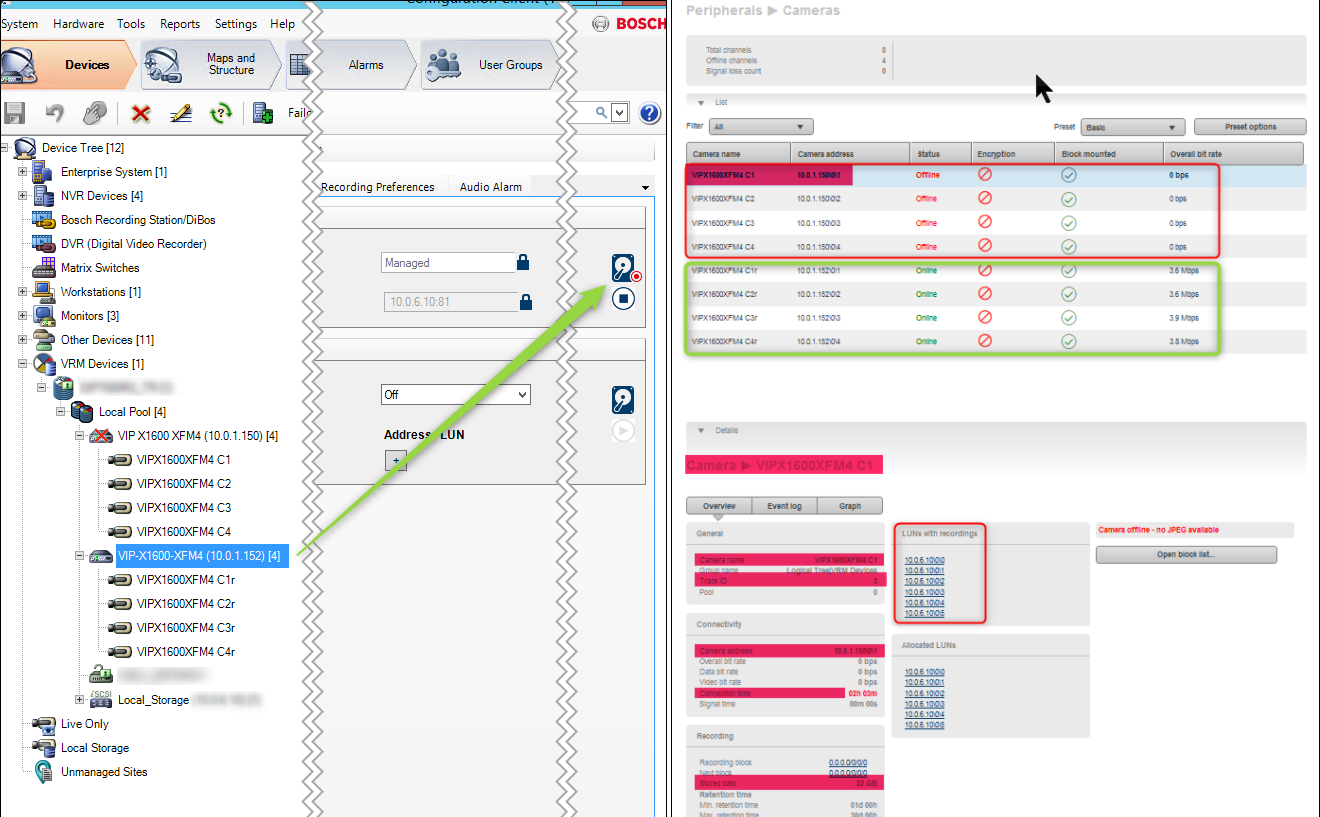1320x817 pixels.
Task: Click the VRM Devices icon
Action: pos(43,363)
